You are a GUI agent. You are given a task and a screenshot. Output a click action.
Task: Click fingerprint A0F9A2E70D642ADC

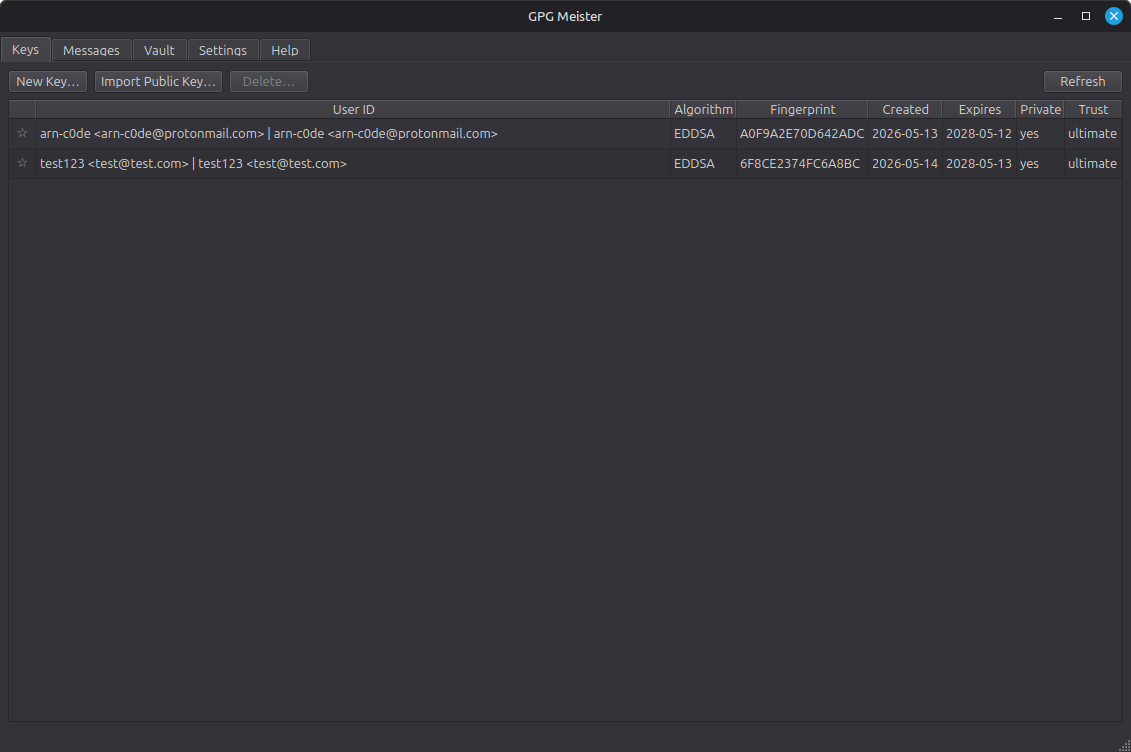pos(802,133)
